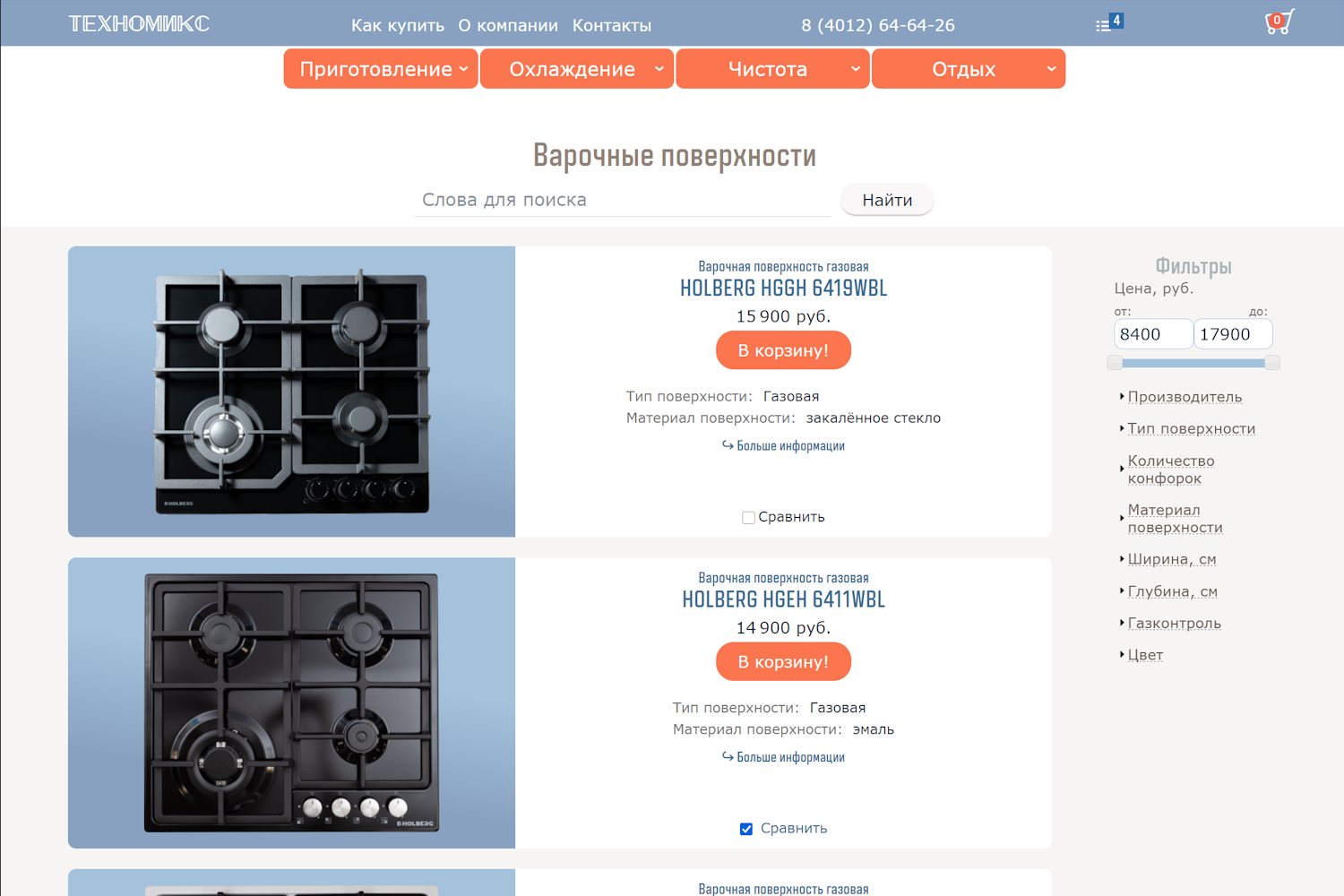Uncheck Сравнить for HOLBERG HGEH 6411WBL
This screenshot has height=896, width=1344.
coord(746,829)
